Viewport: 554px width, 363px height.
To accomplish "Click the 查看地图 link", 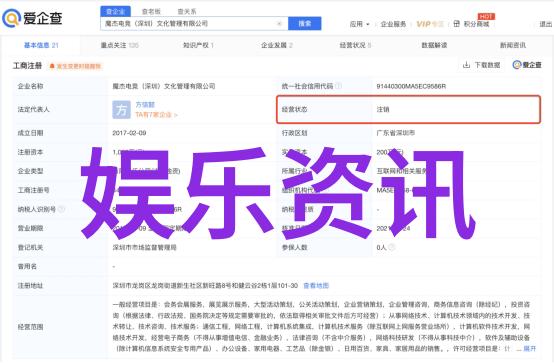I will pos(316,286).
